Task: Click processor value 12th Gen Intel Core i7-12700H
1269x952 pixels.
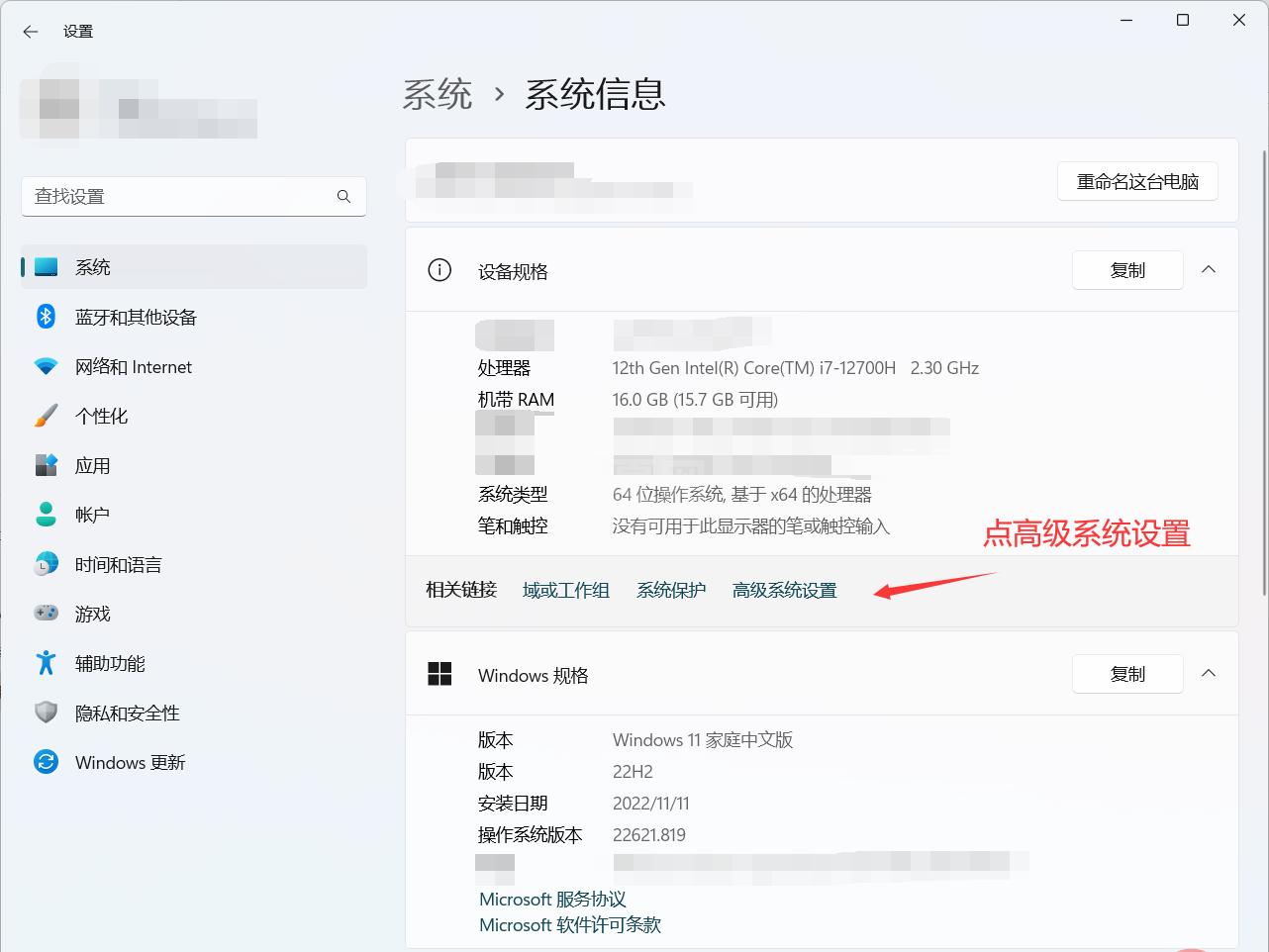Action: coord(796,368)
